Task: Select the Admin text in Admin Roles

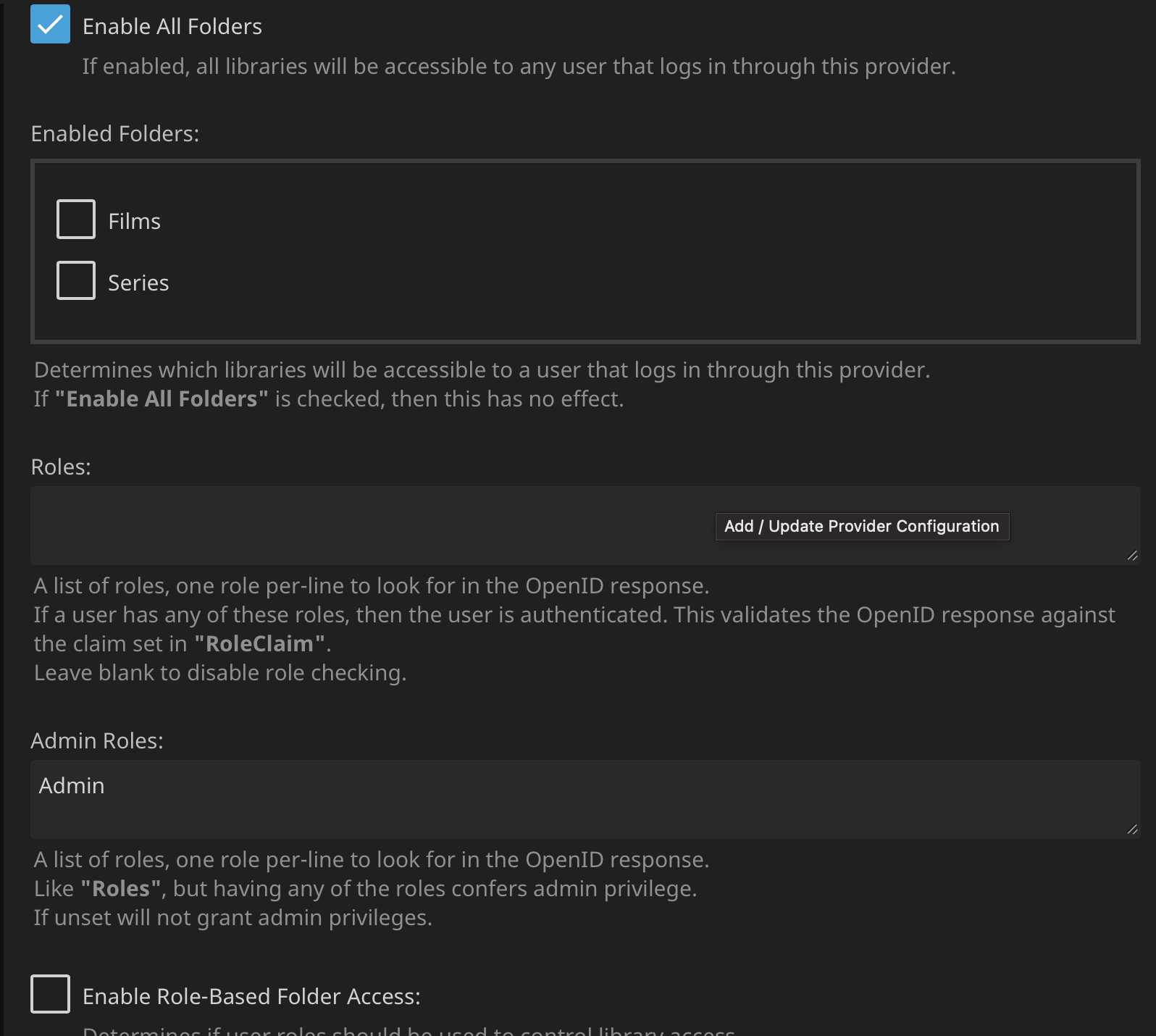Action: 71,785
